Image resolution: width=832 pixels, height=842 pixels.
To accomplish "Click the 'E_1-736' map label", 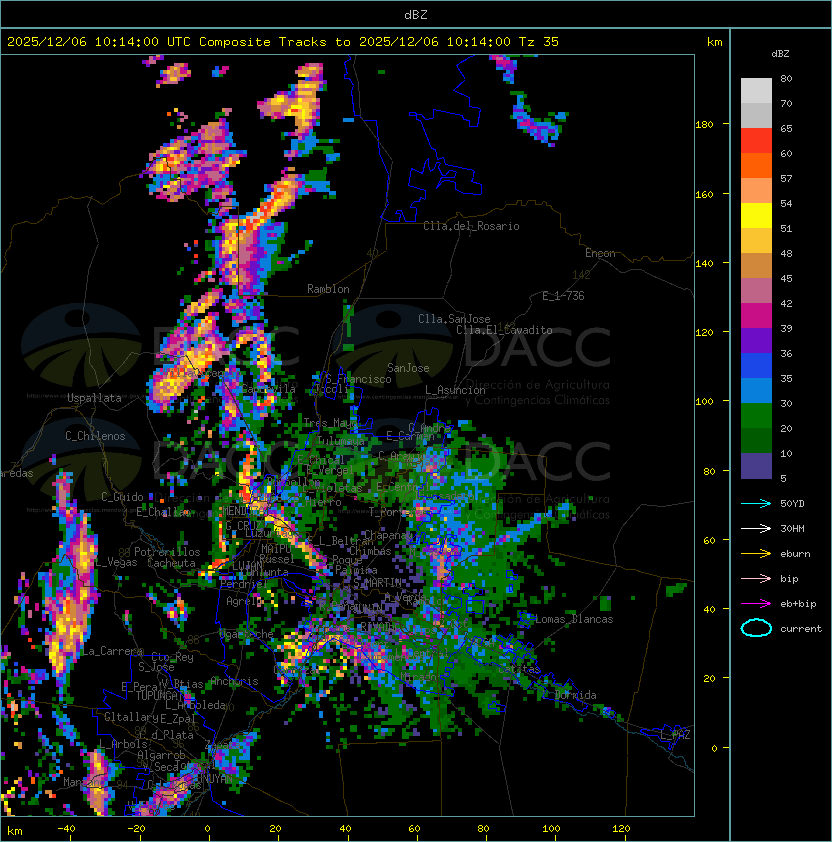I will 563,296.
